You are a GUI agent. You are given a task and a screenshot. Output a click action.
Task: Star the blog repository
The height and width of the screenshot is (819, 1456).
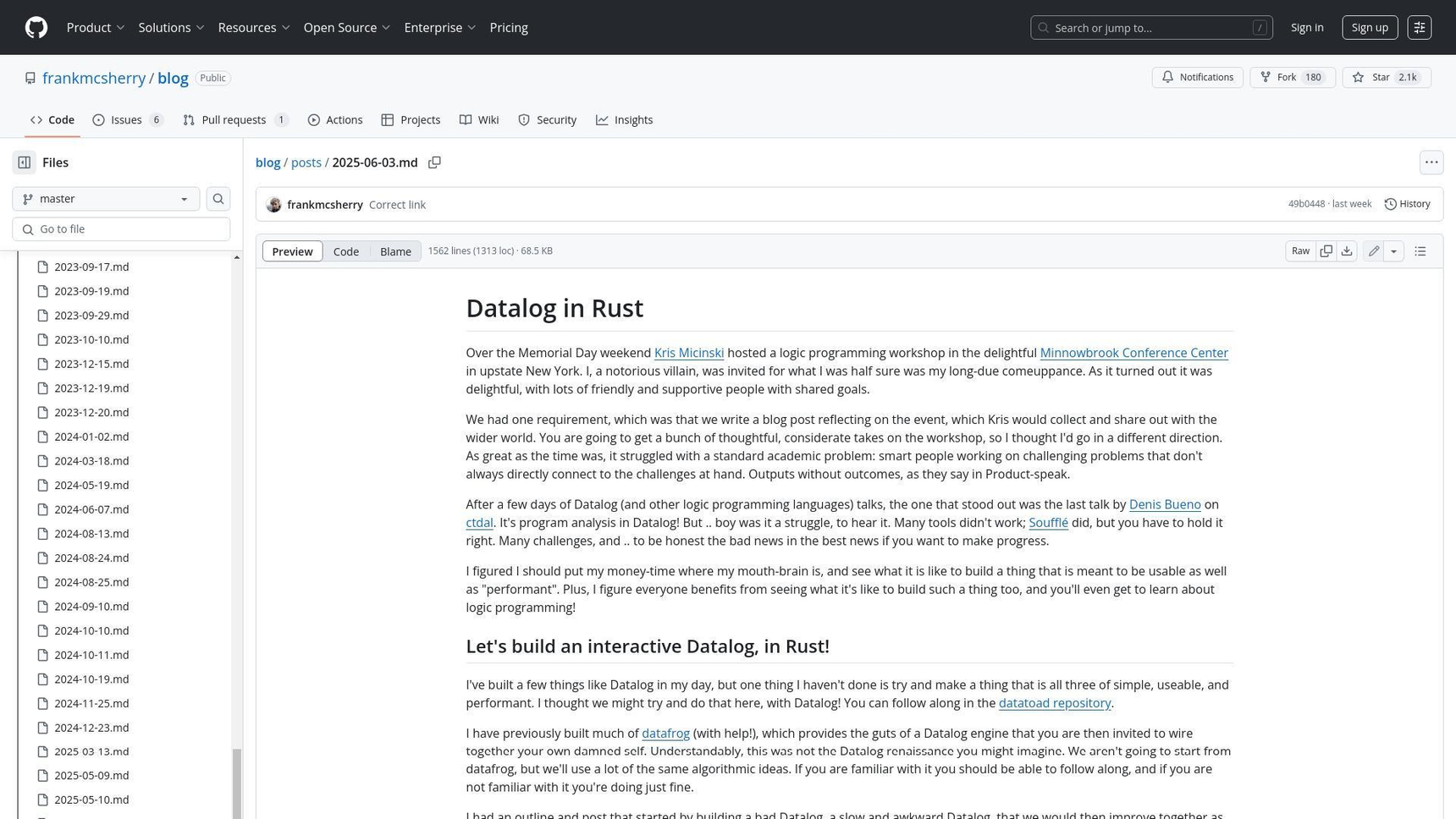(x=1386, y=77)
